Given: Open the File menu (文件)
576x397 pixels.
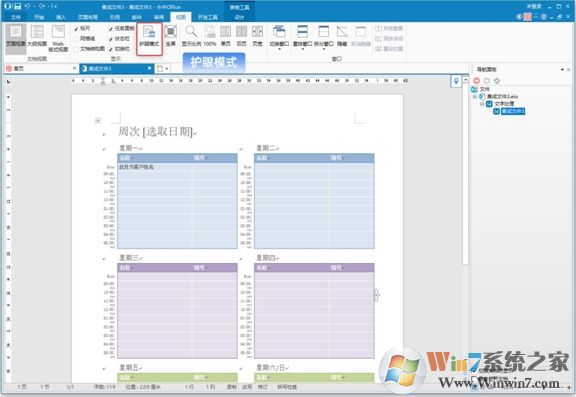Looking at the screenshot, I should click(x=16, y=17).
